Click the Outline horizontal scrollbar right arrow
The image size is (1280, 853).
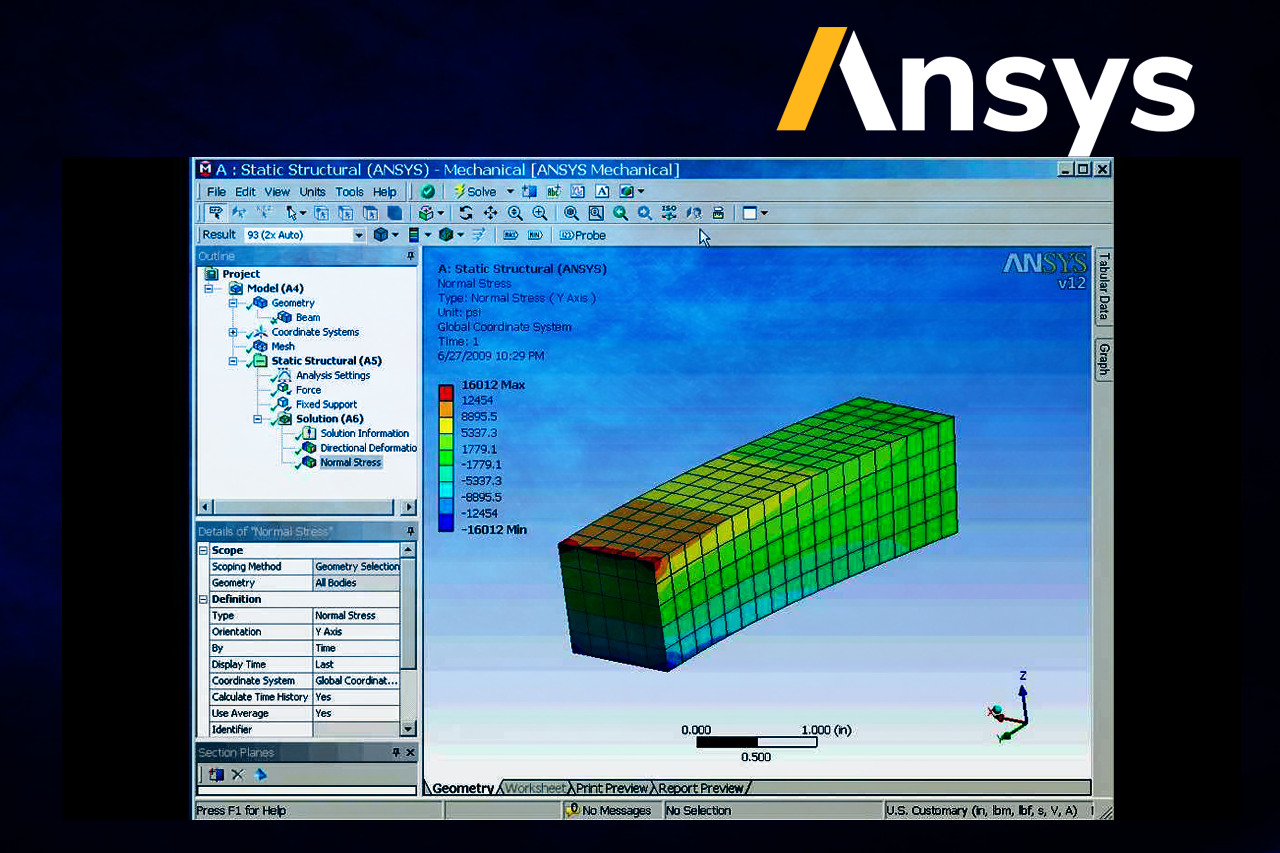pyautogui.click(x=408, y=507)
